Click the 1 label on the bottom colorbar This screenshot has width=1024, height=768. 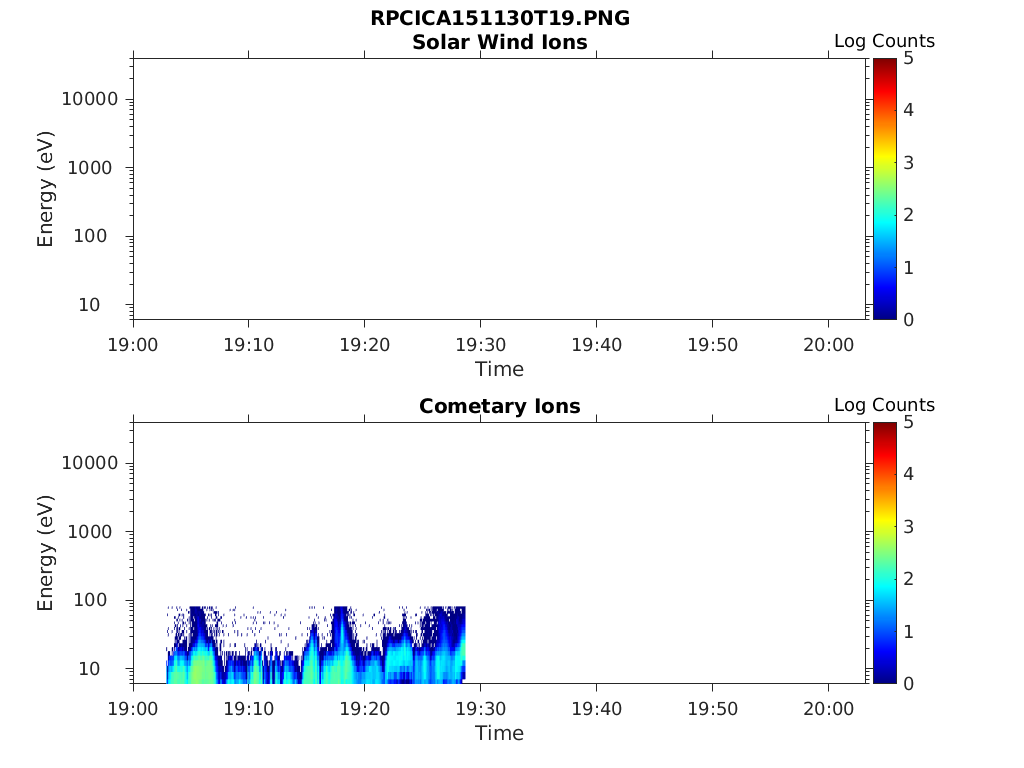pyautogui.click(x=908, y=632)
